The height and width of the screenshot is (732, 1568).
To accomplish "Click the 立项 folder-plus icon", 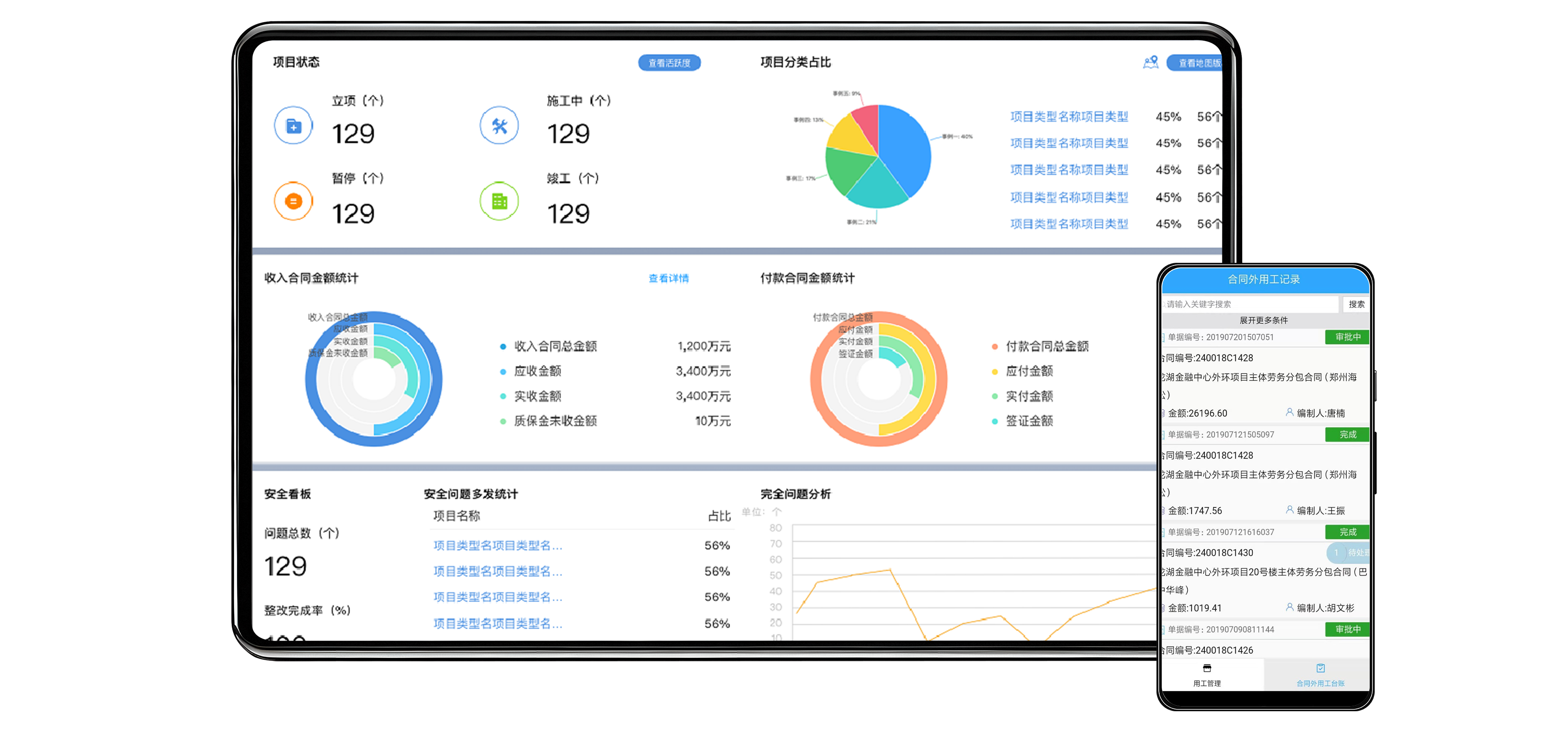I will pos(294,126).
